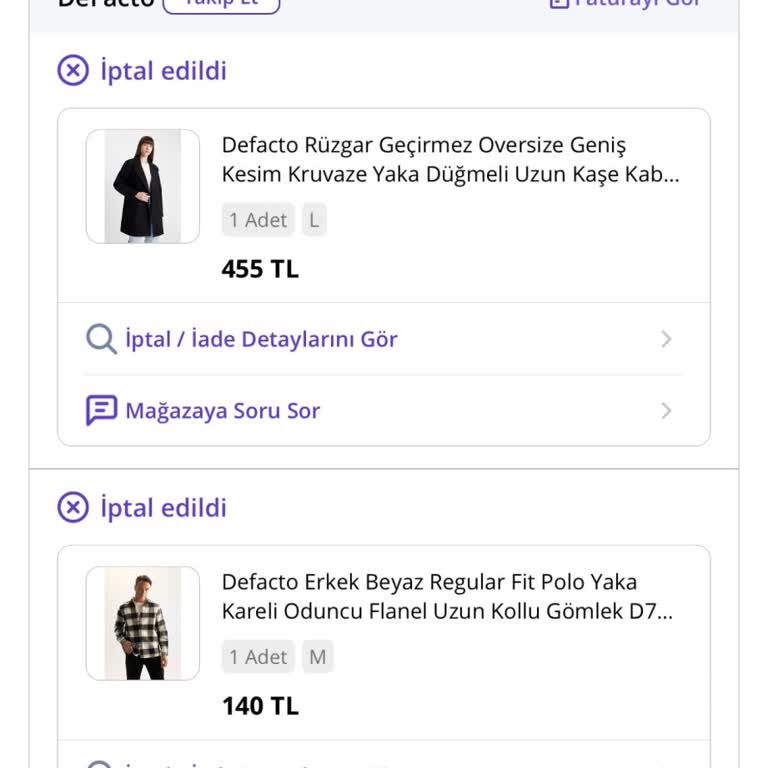The width and height of the screenshot is (768, 768).
Task: Click the partially visible Takip Et button
Action: (x=221, y=5)
